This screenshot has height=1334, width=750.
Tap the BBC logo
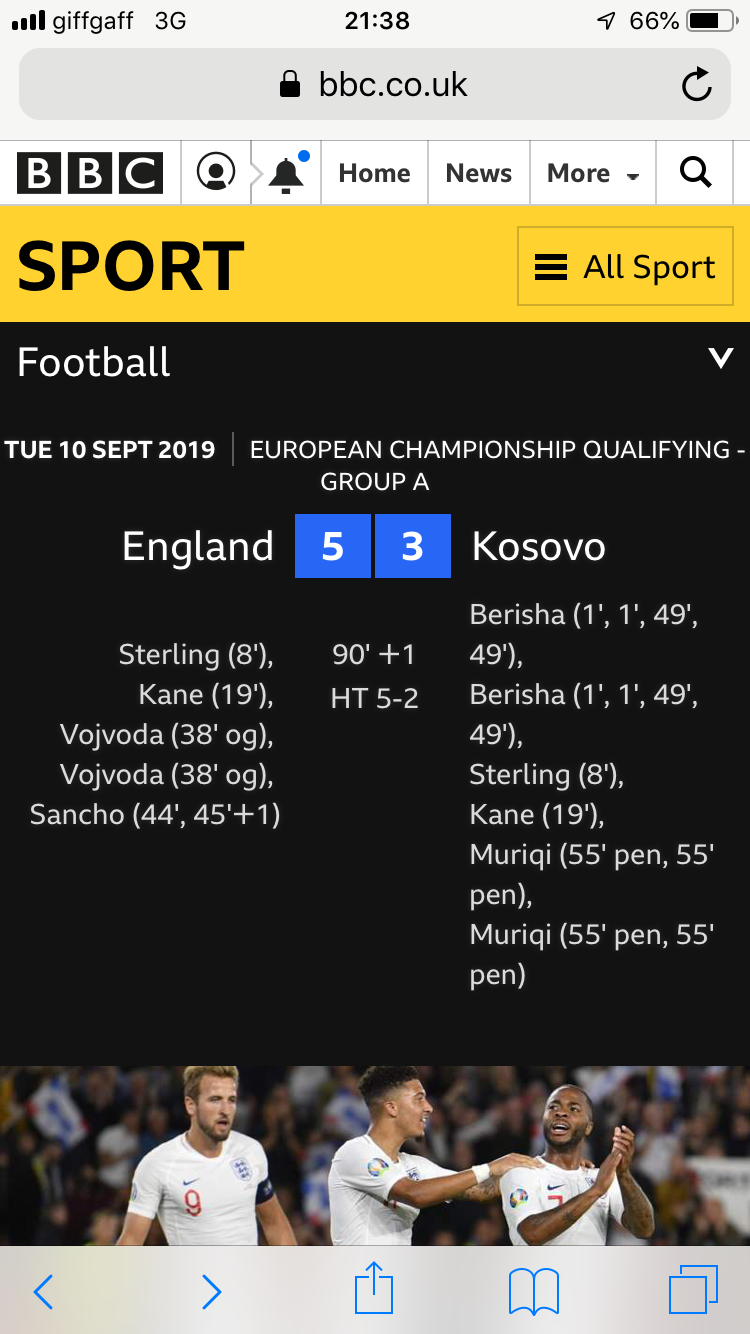tap(90, 173)
